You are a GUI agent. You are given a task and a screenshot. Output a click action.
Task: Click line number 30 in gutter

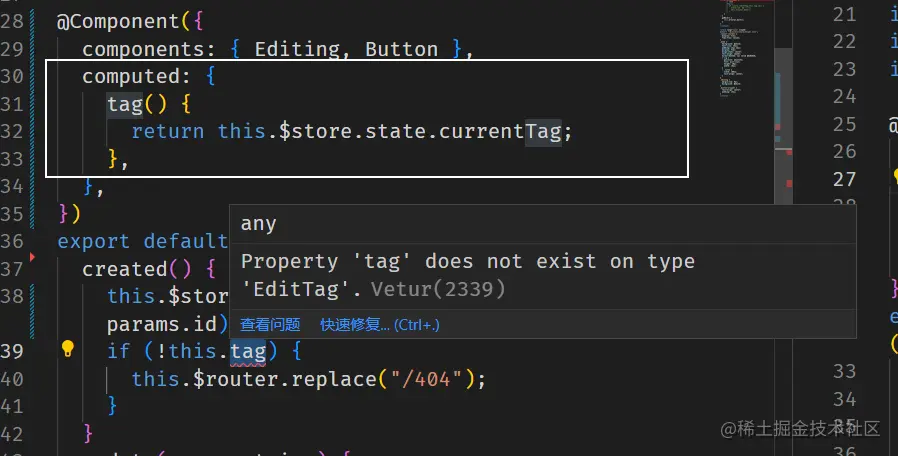[x=12, y=76]
